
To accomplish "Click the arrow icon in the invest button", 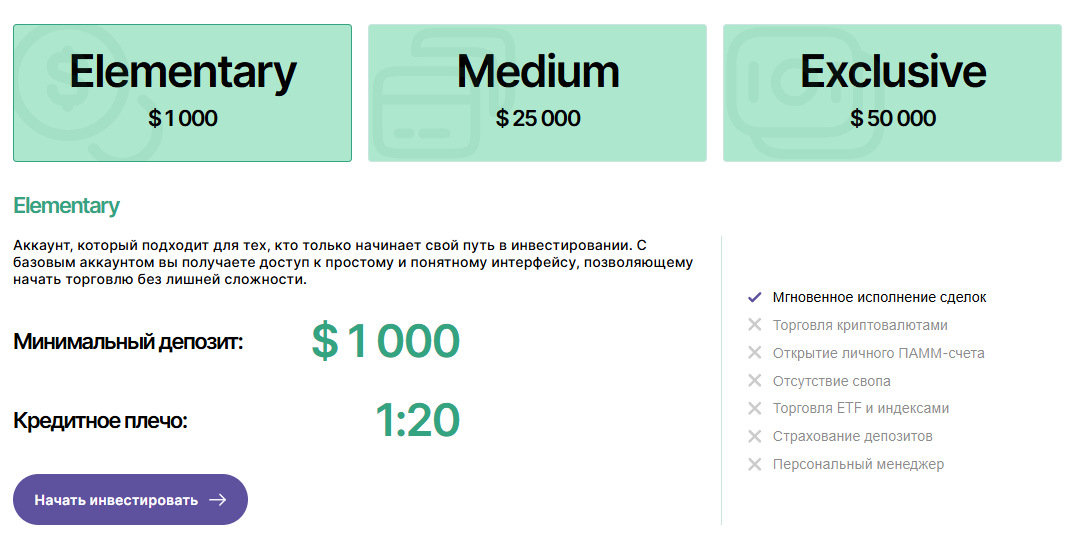I will [217, 500].
